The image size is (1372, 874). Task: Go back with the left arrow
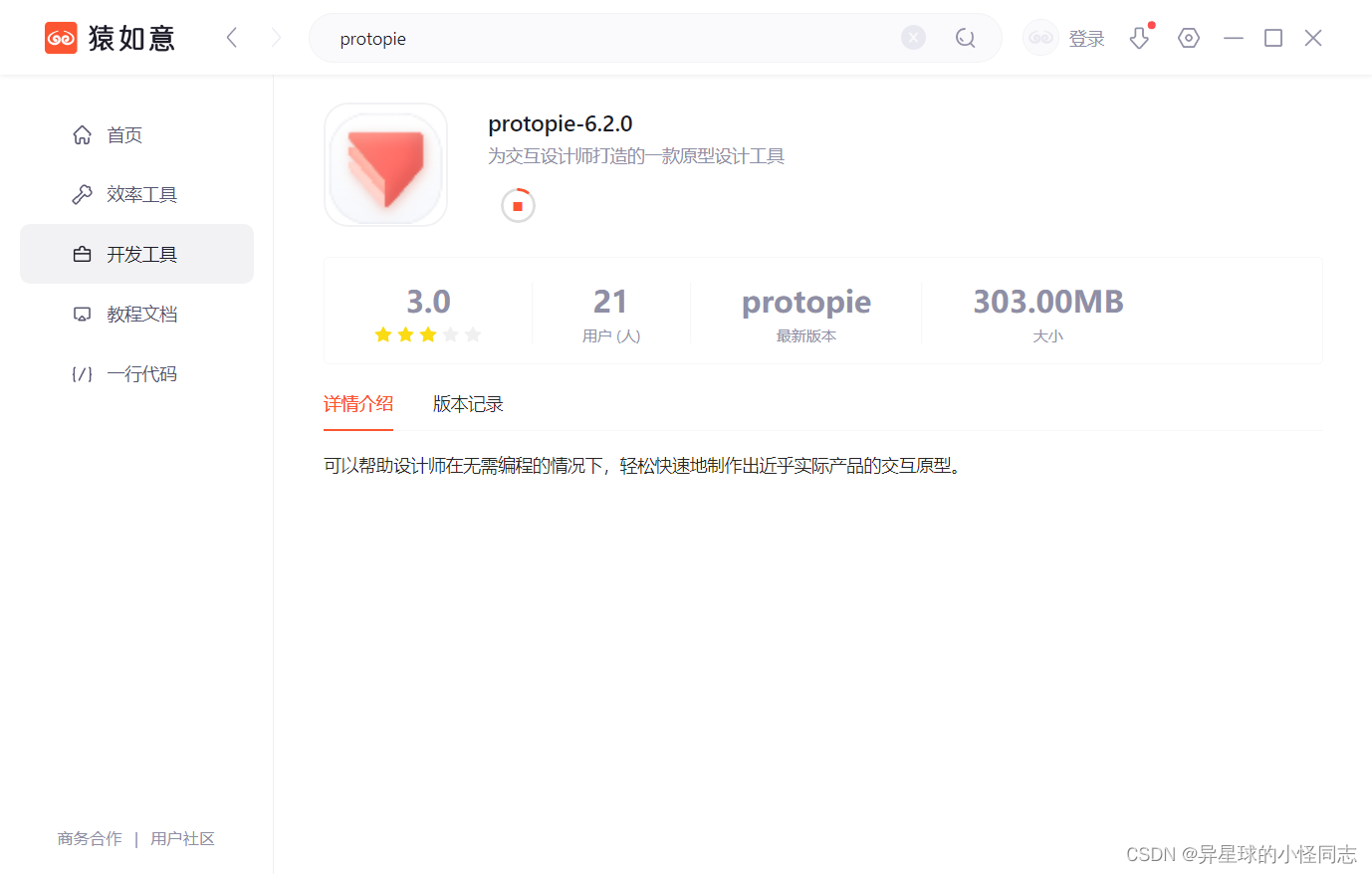[x=232, y=38]
